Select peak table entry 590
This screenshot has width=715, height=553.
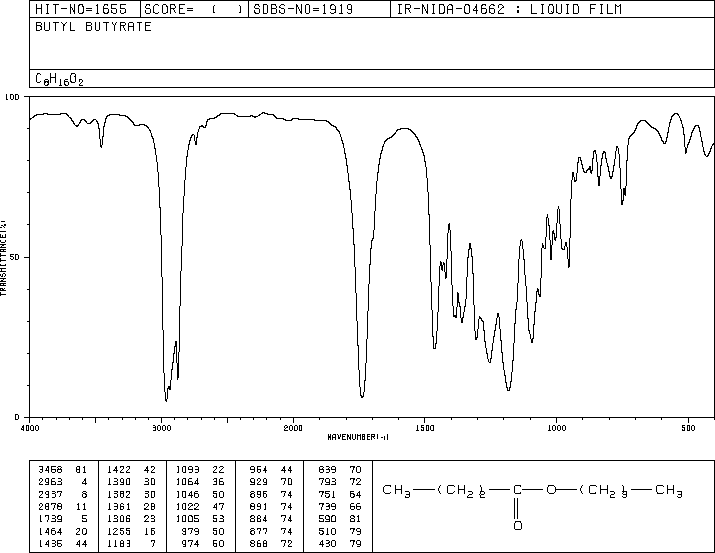click(x=340, y=519)
